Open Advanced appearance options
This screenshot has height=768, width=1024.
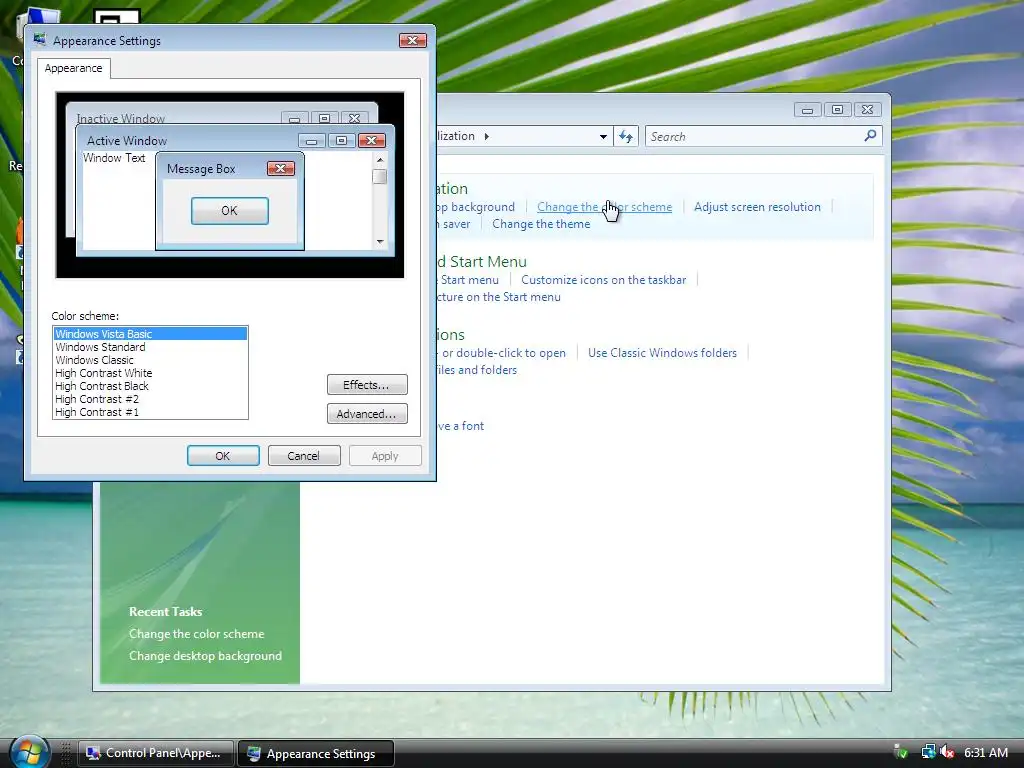click(367, 413)
